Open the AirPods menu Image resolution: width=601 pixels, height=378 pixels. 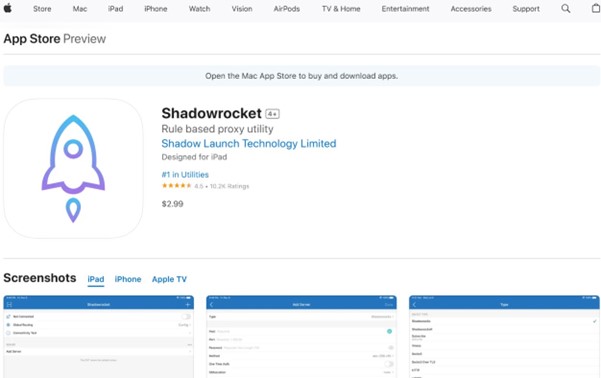click(287, 8)
